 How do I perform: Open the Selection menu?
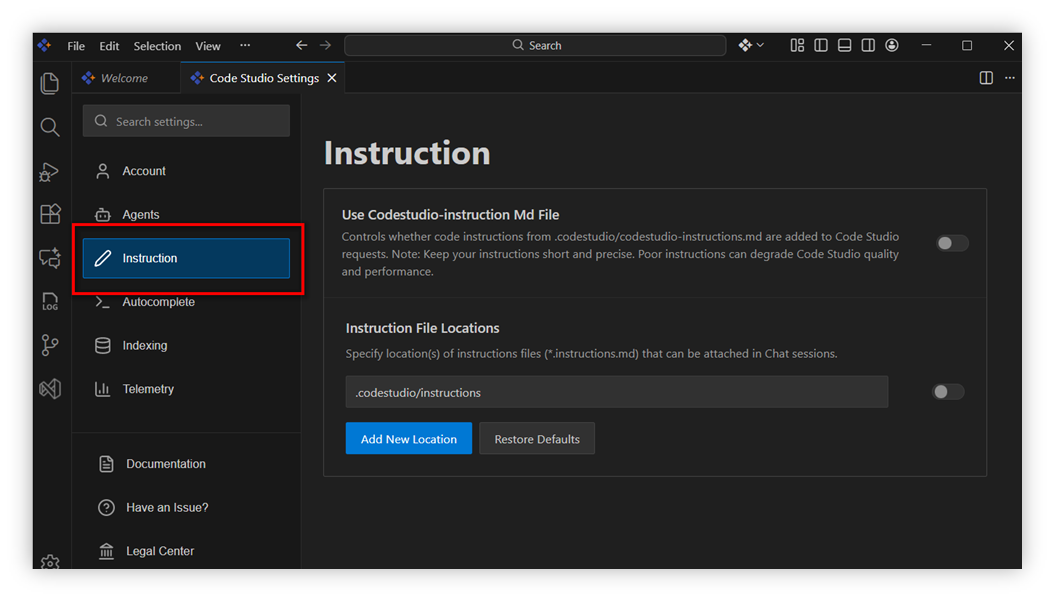[157, 46]
